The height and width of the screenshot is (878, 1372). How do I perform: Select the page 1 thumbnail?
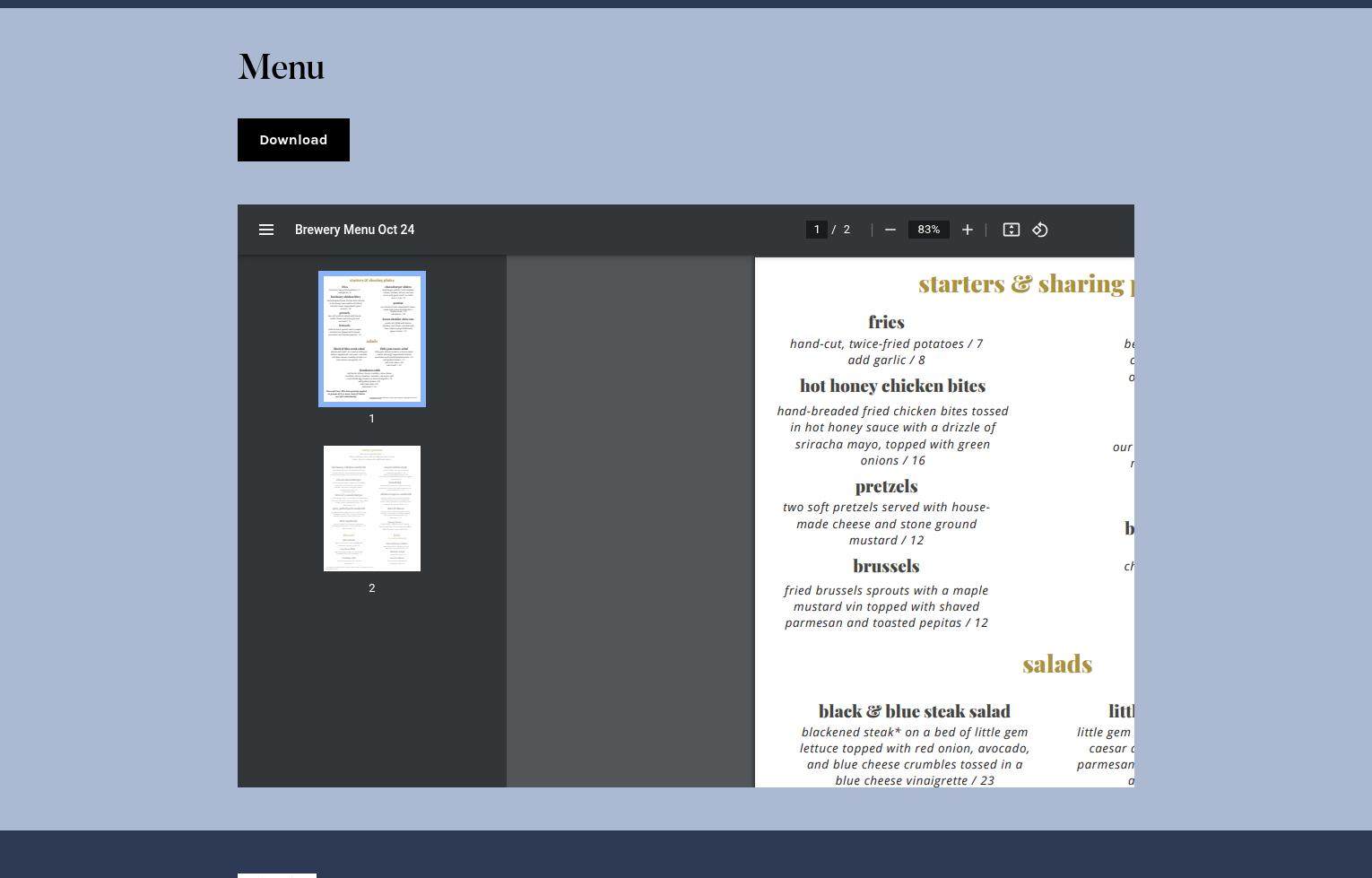click(372, 339)
